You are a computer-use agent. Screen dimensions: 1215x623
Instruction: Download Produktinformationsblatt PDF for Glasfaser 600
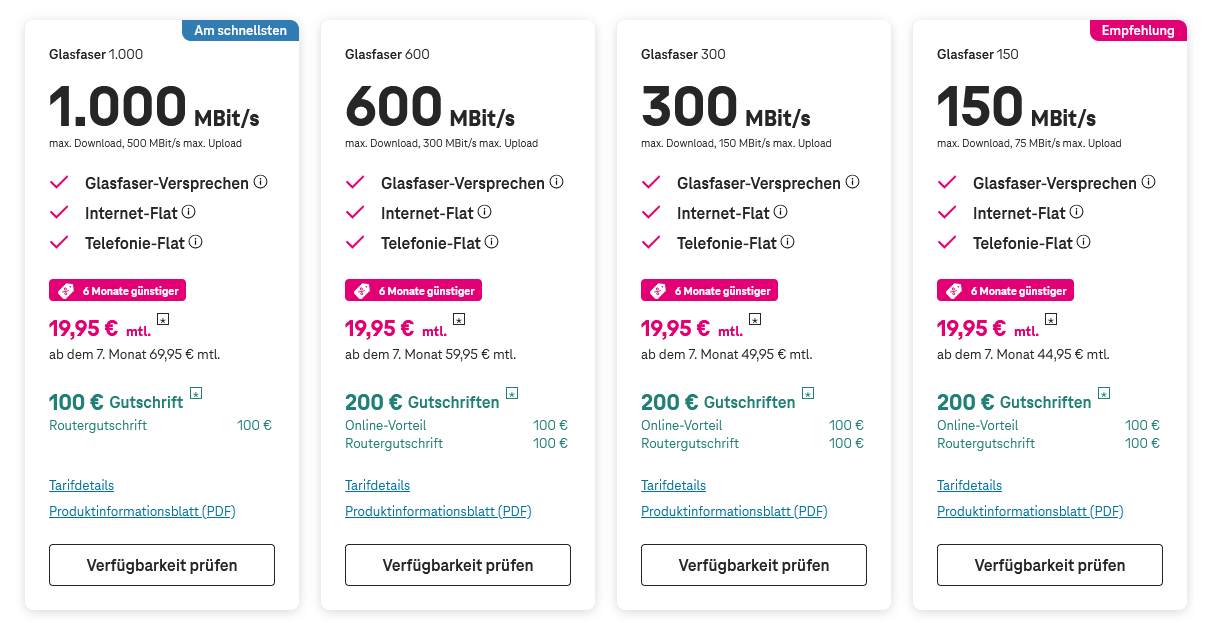(x=438, y=511)
